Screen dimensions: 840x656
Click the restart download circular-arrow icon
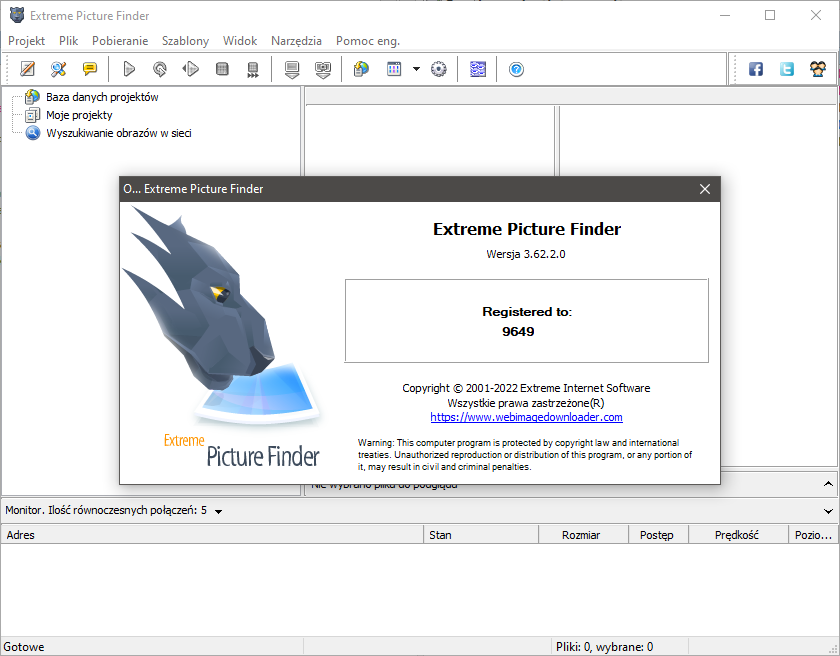[x=160, y=69]
